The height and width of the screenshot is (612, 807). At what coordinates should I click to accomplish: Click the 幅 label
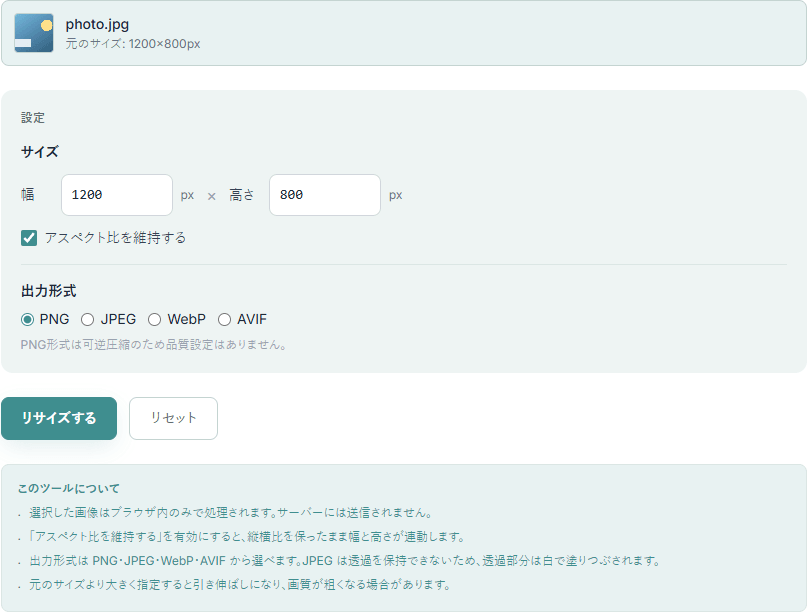pyautogui.click(x=28, y=195)
